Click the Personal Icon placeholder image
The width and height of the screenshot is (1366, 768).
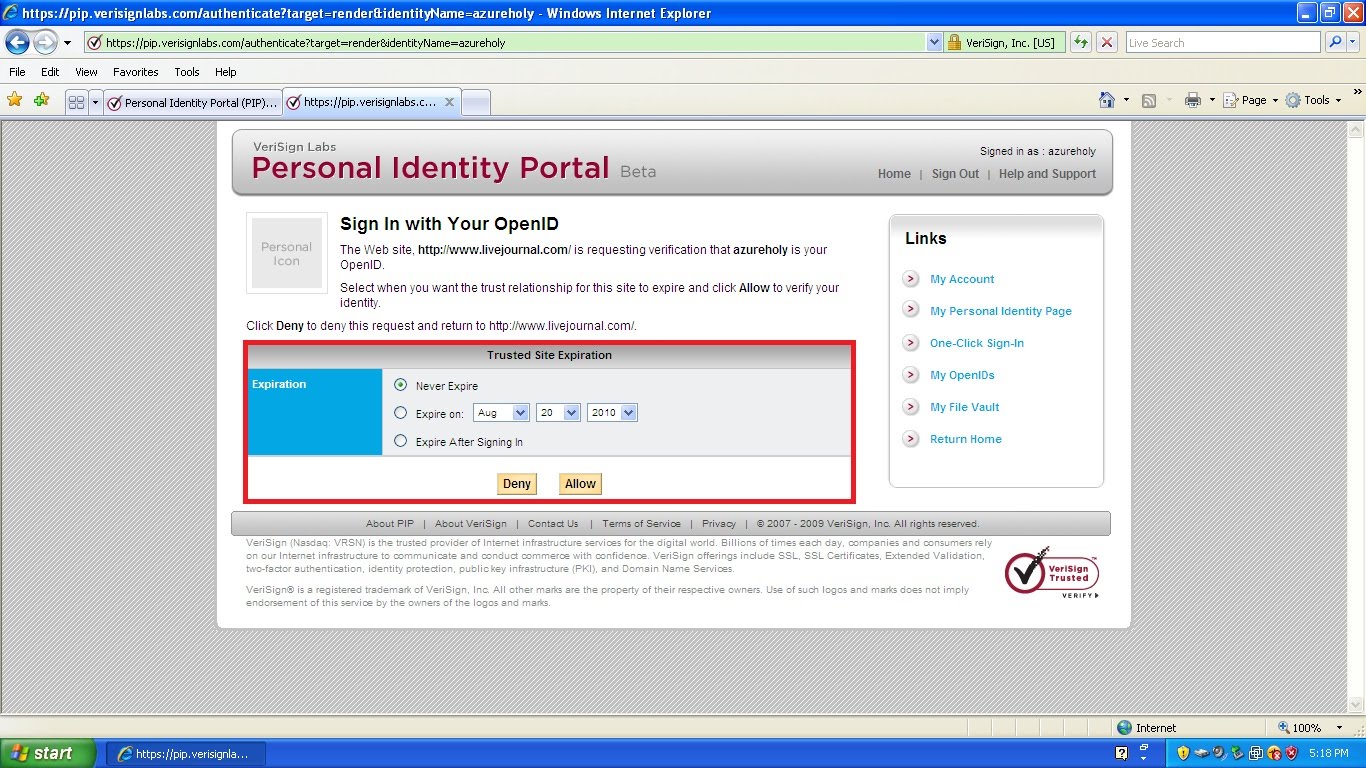click(287, 253)
